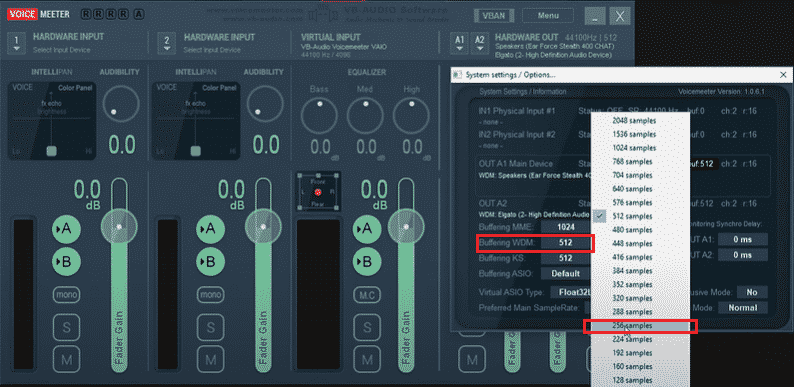The image size is (794, 387).
Task: Click Intellipan Color Panel of Hardware Input 2
Action: click(x=196, y=121)
